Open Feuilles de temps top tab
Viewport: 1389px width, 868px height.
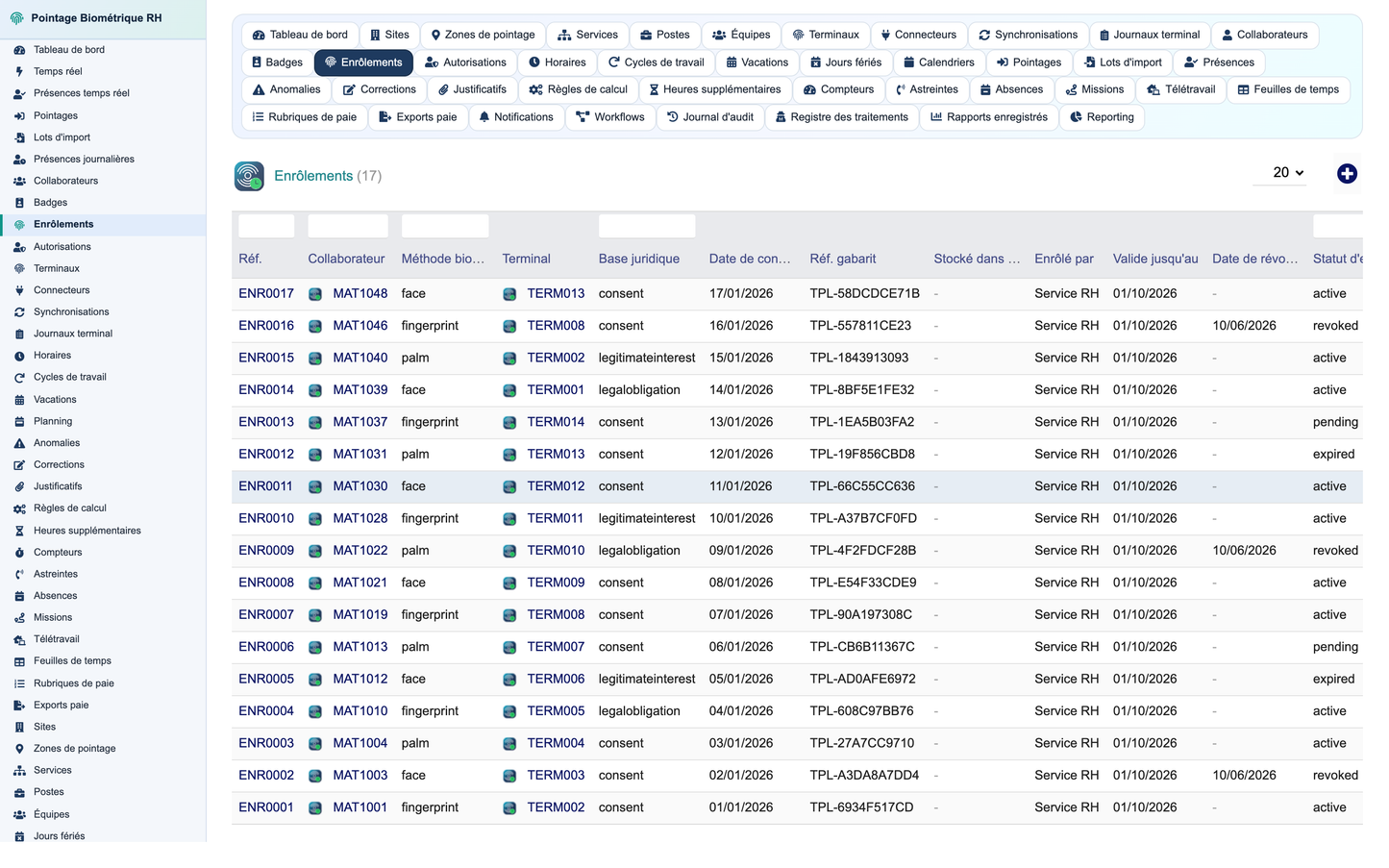1288,89
